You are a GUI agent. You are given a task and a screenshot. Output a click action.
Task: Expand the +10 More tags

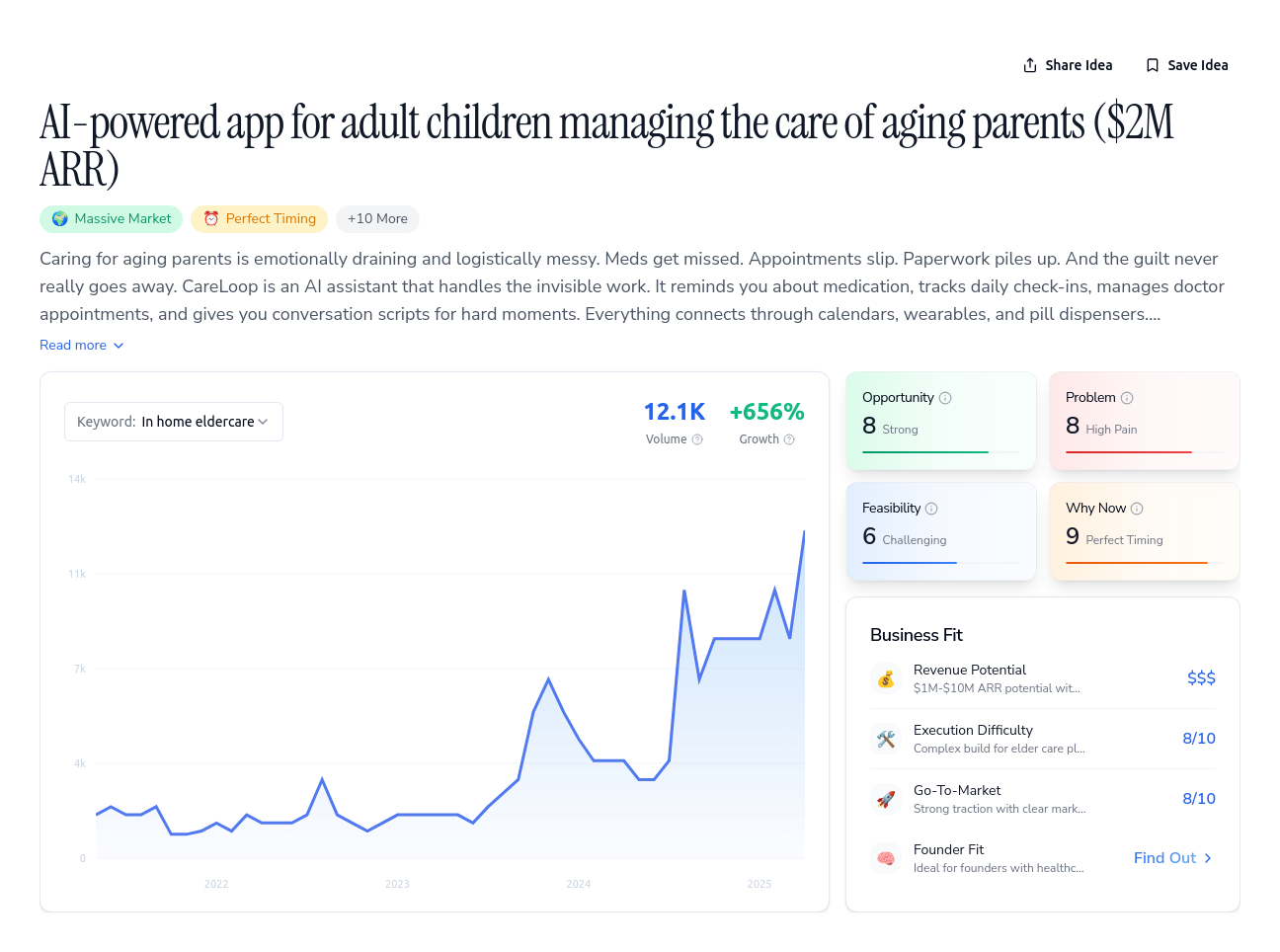[377, 219]
